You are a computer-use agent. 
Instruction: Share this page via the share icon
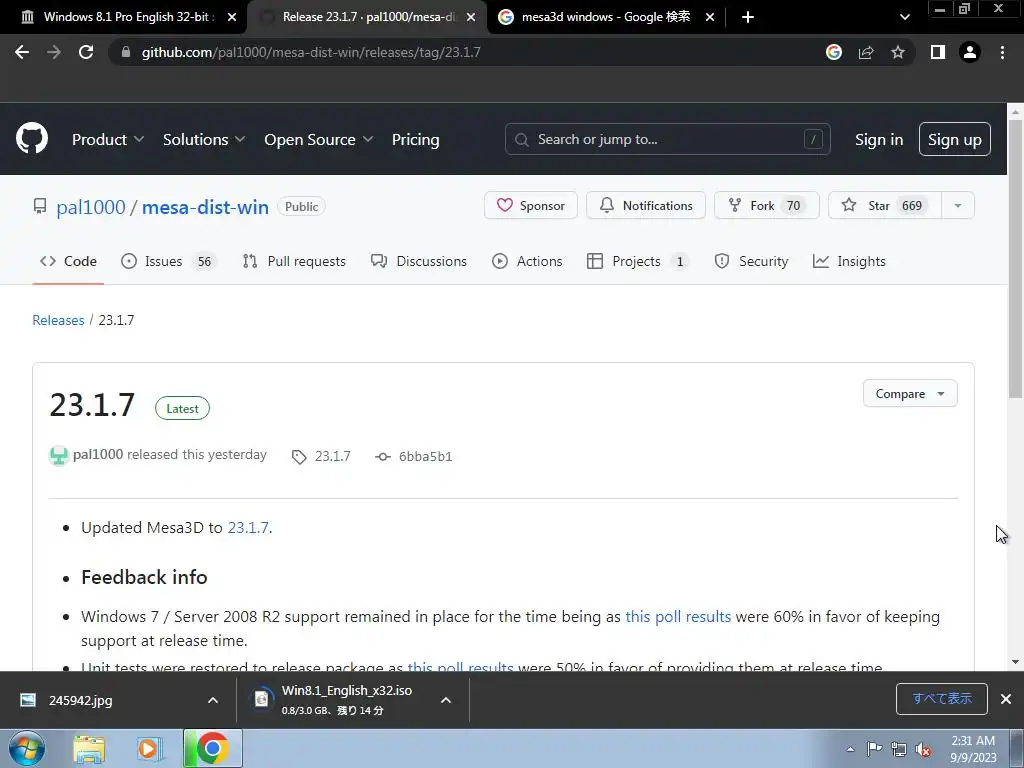(x=866, y=52)
